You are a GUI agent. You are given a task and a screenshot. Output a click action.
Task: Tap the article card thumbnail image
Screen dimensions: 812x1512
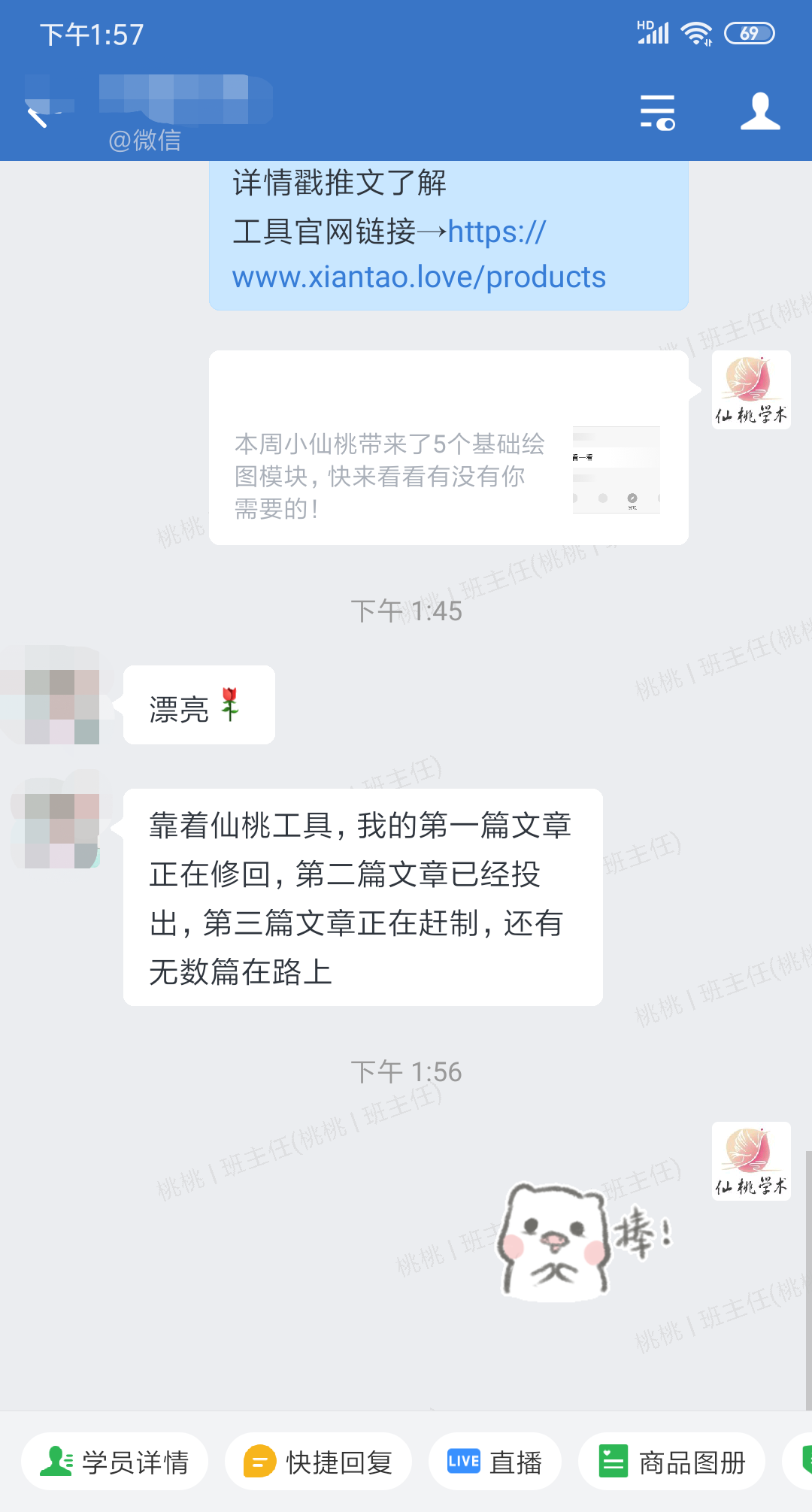617,470
